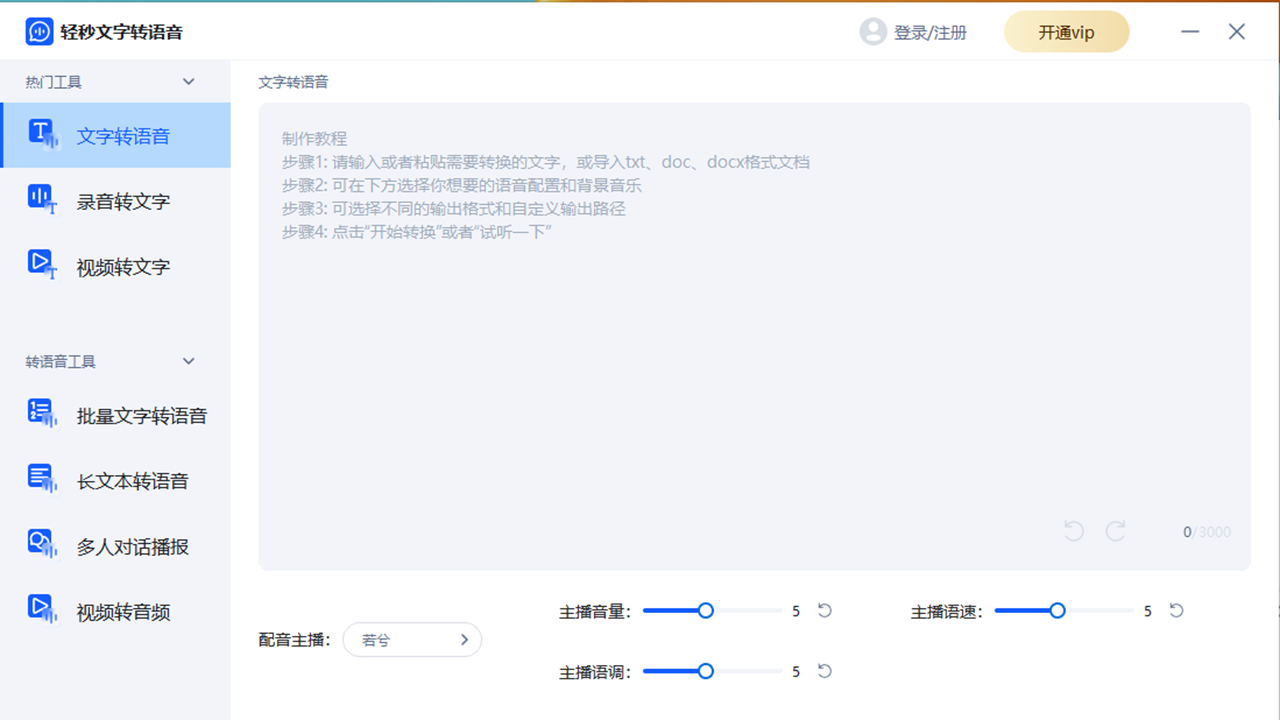Switch to the 文字转语音 tab

(292, 82)
